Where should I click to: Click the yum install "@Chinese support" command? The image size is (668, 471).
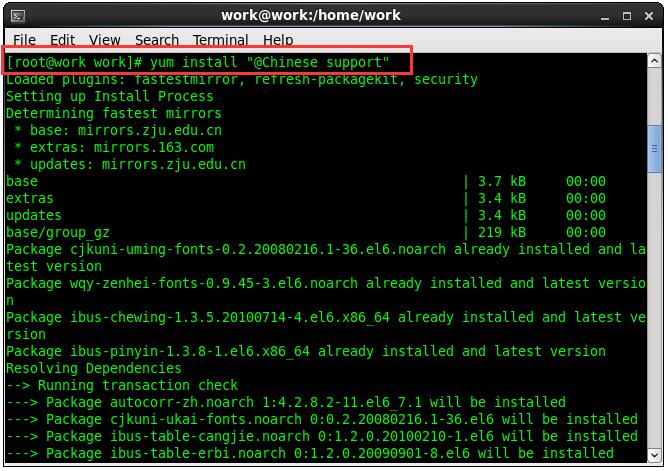269,63
